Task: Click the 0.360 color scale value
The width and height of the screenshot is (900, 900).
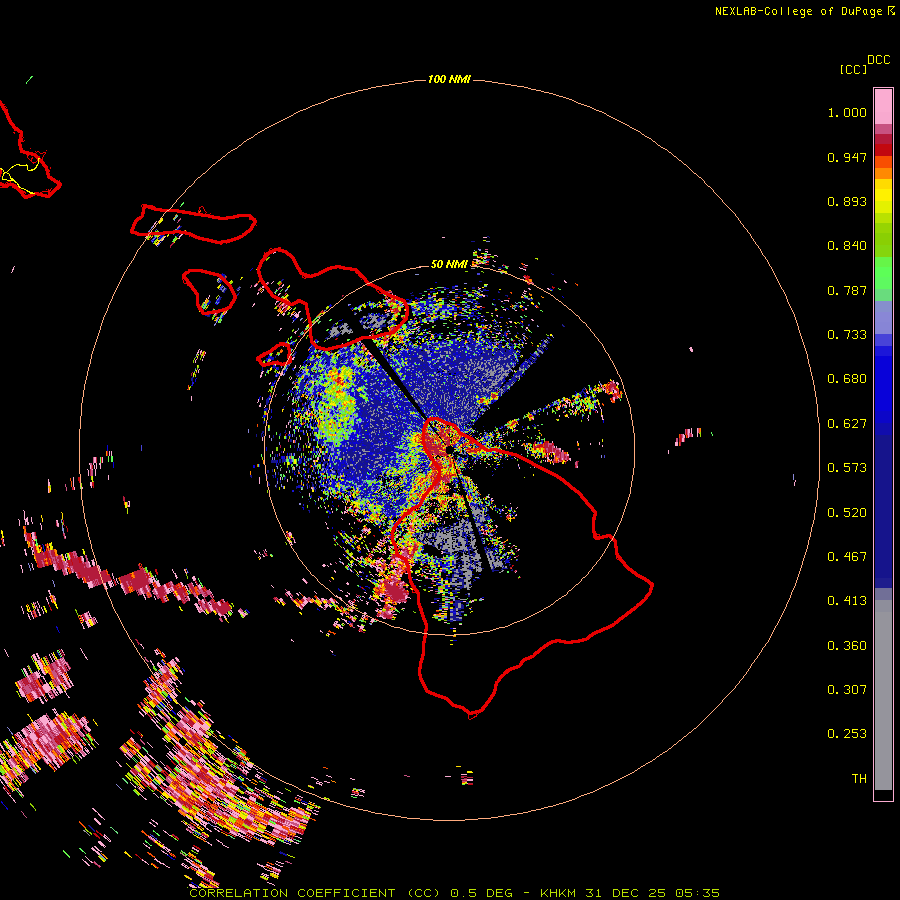Action: (x=847, y=646)
